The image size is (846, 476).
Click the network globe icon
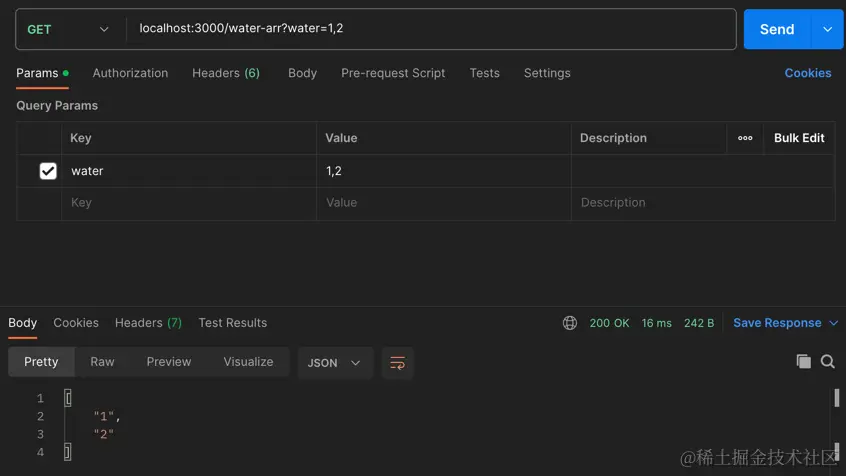click(570, 323)
